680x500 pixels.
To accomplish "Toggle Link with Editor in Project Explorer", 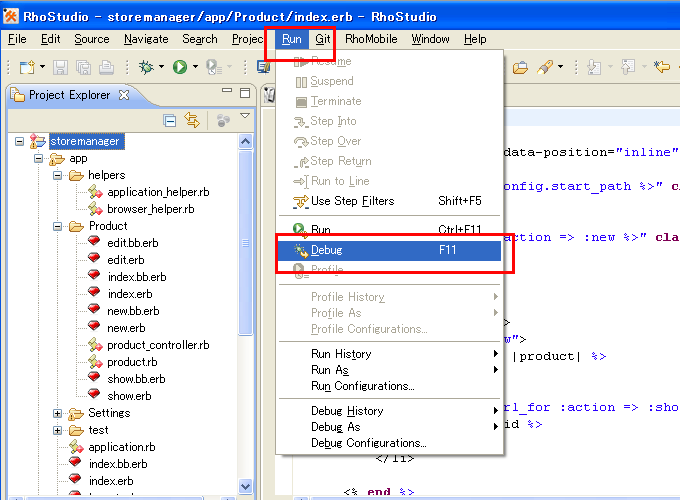I will click(x=192, y=120).
